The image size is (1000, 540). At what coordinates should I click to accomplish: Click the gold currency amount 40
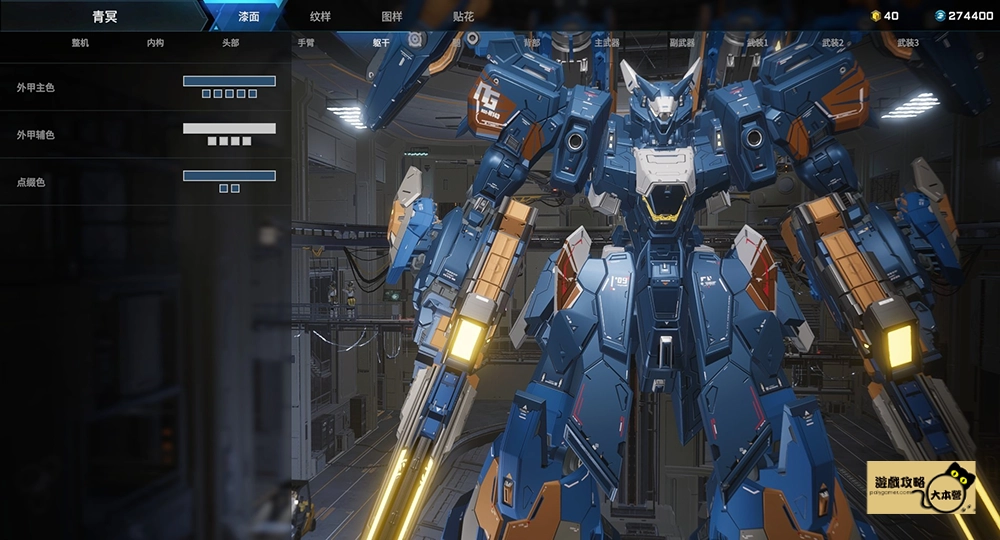[892, 16]
